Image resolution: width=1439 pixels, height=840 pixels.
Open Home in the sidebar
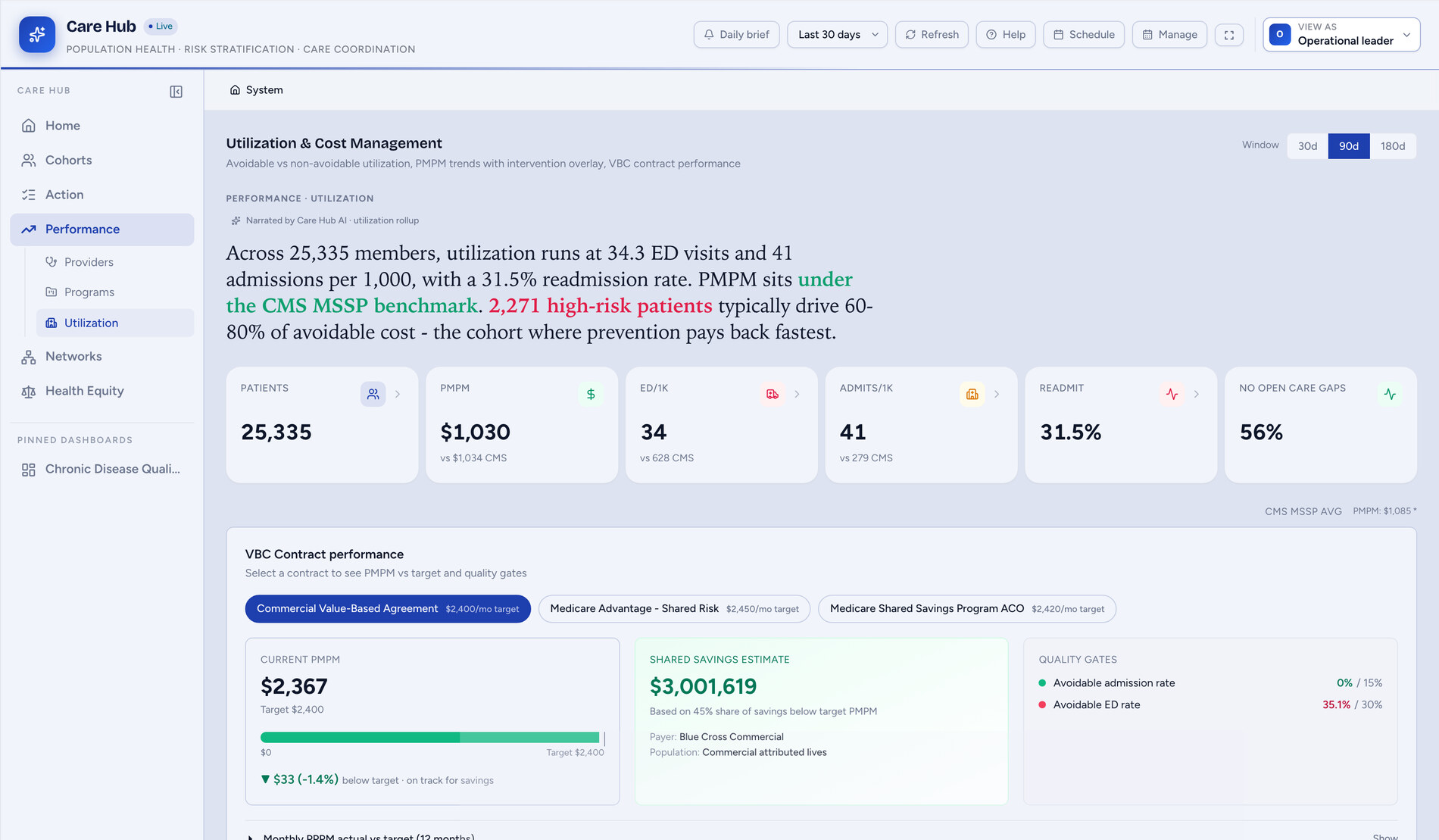[102, 126]
